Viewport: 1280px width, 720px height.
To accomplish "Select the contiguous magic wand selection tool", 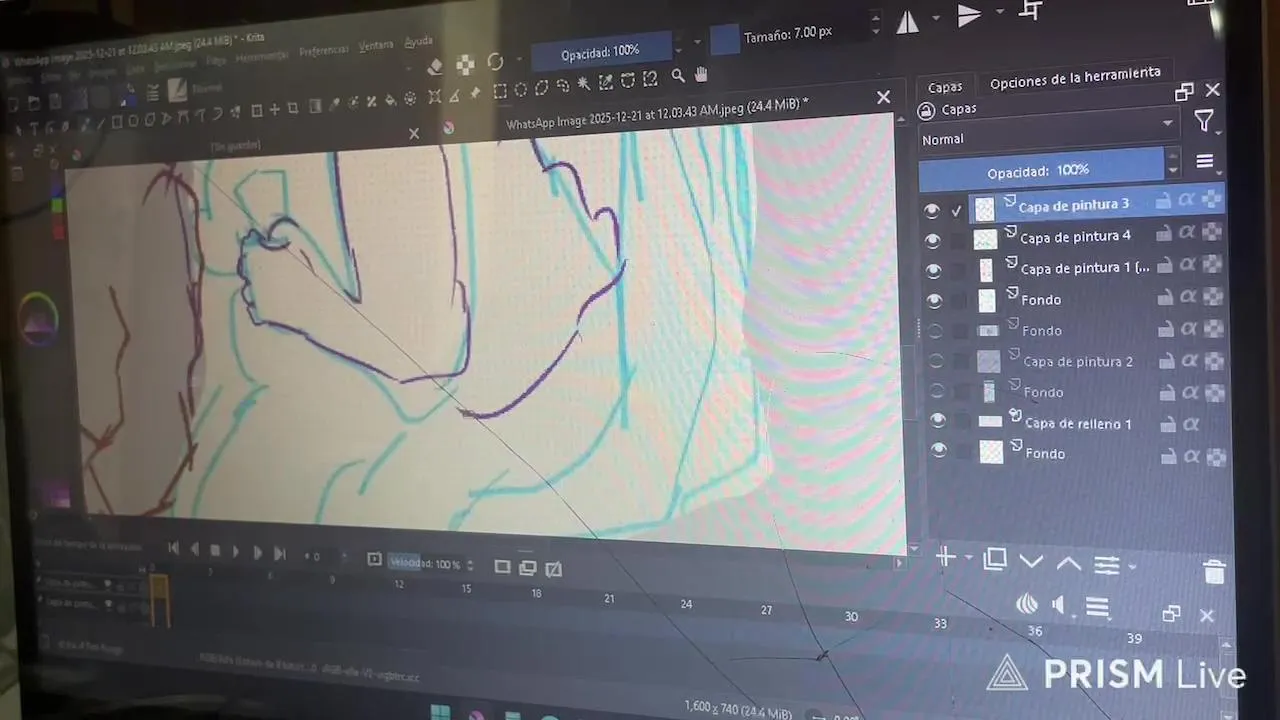I will (x=584, y=85).
